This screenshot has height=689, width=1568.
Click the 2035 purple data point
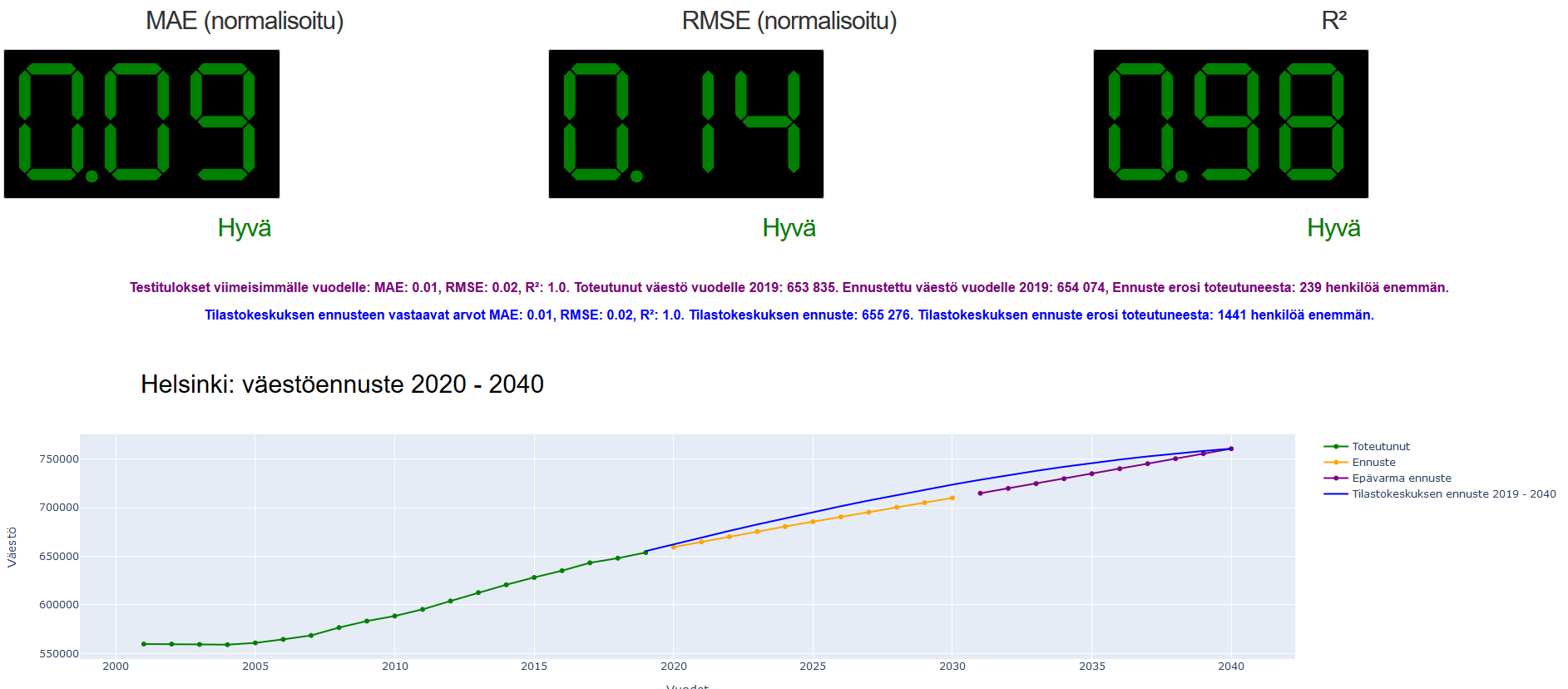tap(1092, 474)
